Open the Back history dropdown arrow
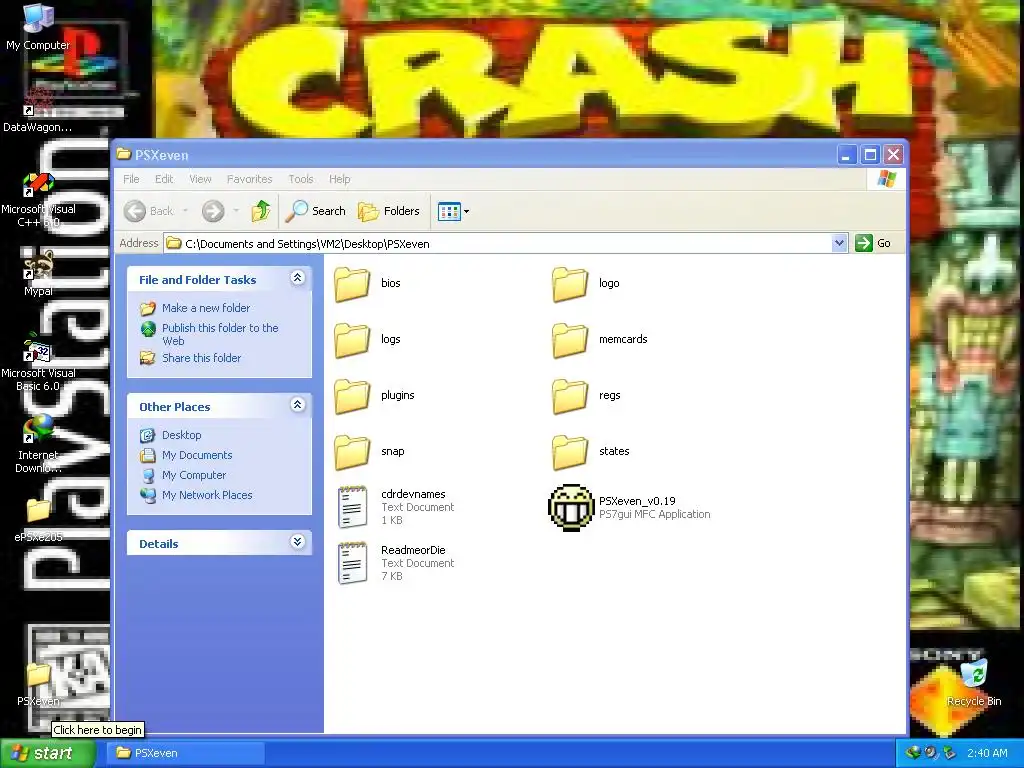The width and height of the screenshot is (1024, 768). pyautogui.click(x=185, y=211)
